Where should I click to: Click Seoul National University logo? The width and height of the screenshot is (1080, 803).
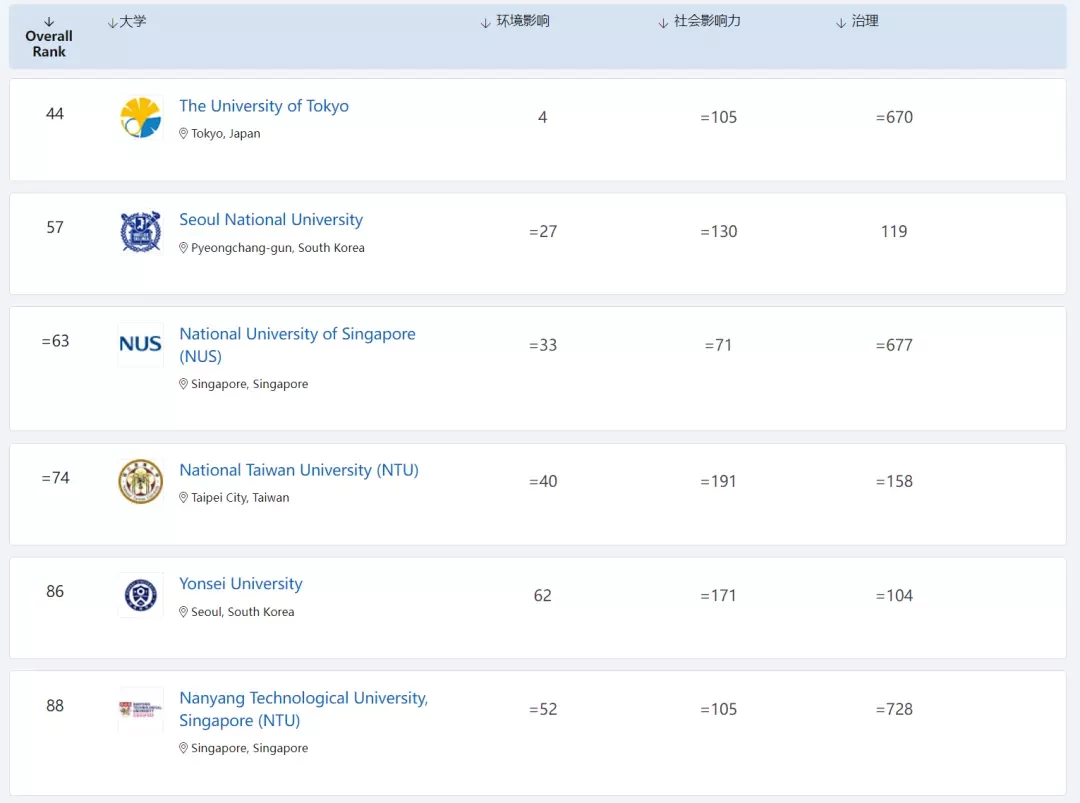pos(141,231)
